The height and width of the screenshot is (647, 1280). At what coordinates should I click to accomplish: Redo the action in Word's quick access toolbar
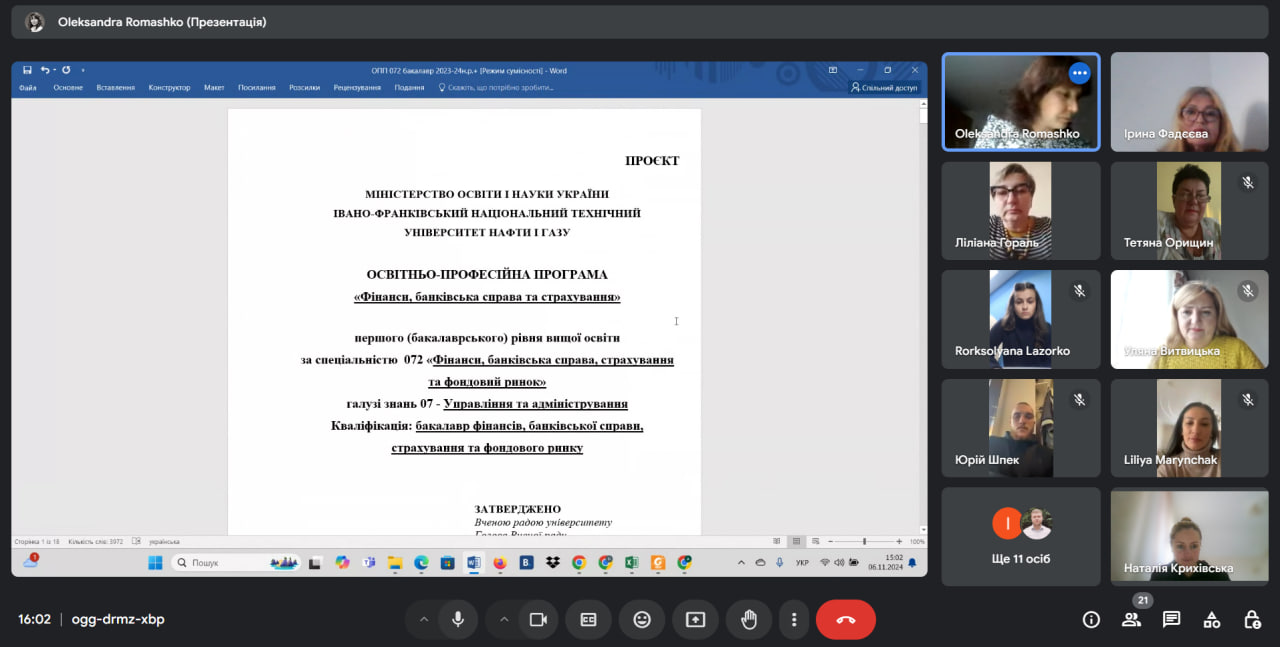point(66,70)
